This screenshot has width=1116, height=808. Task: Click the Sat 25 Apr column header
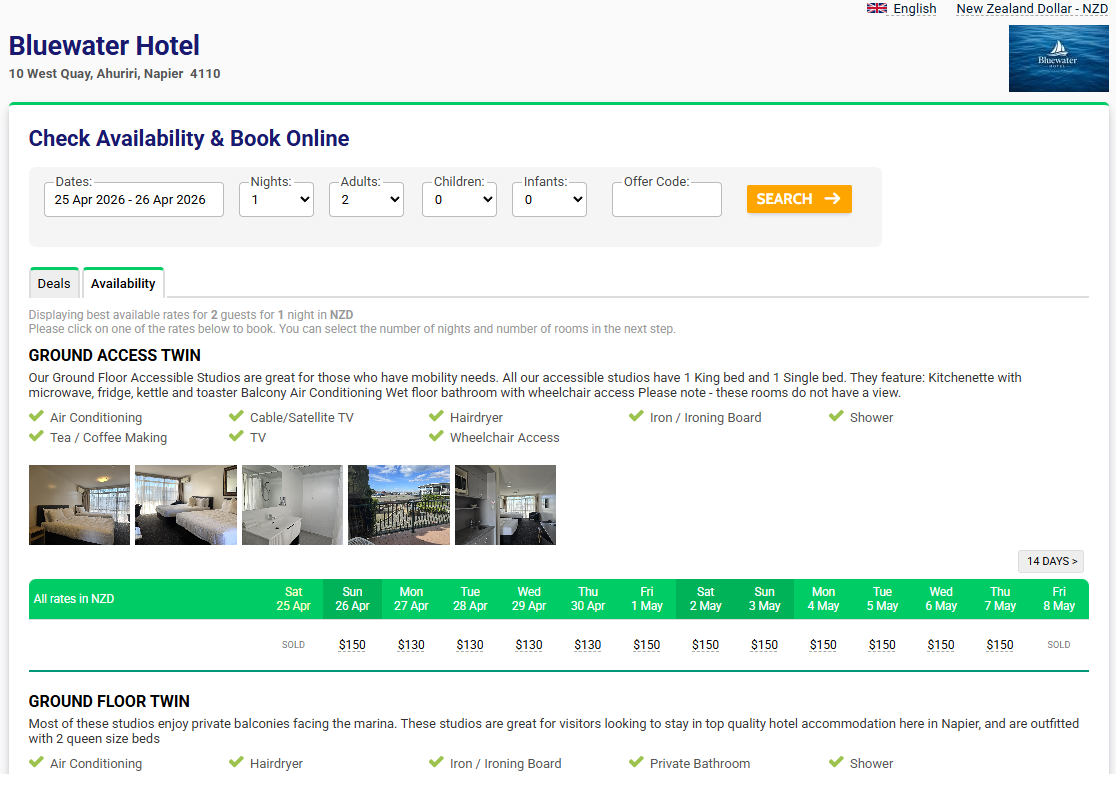[x=293, y=599]
